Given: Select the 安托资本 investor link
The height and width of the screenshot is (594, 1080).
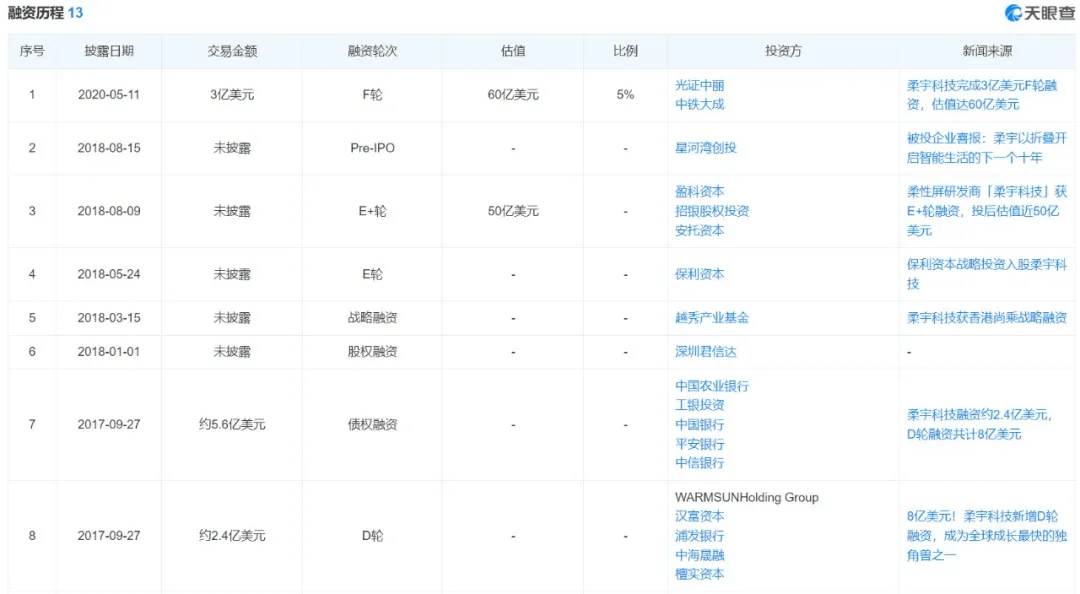Looking at the screenshot, I should coord(699,230).
